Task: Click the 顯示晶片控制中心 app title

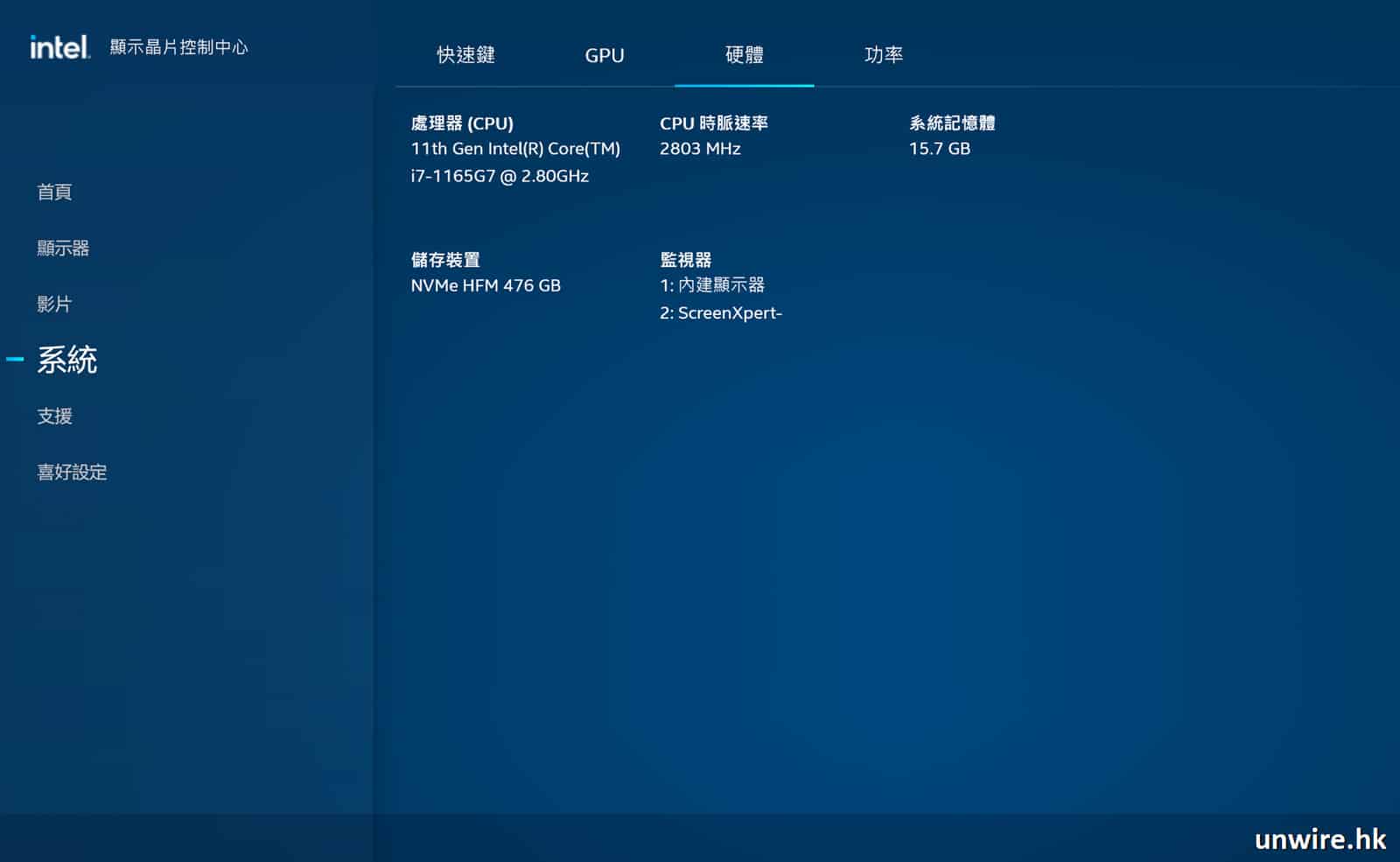Action: 178,47
